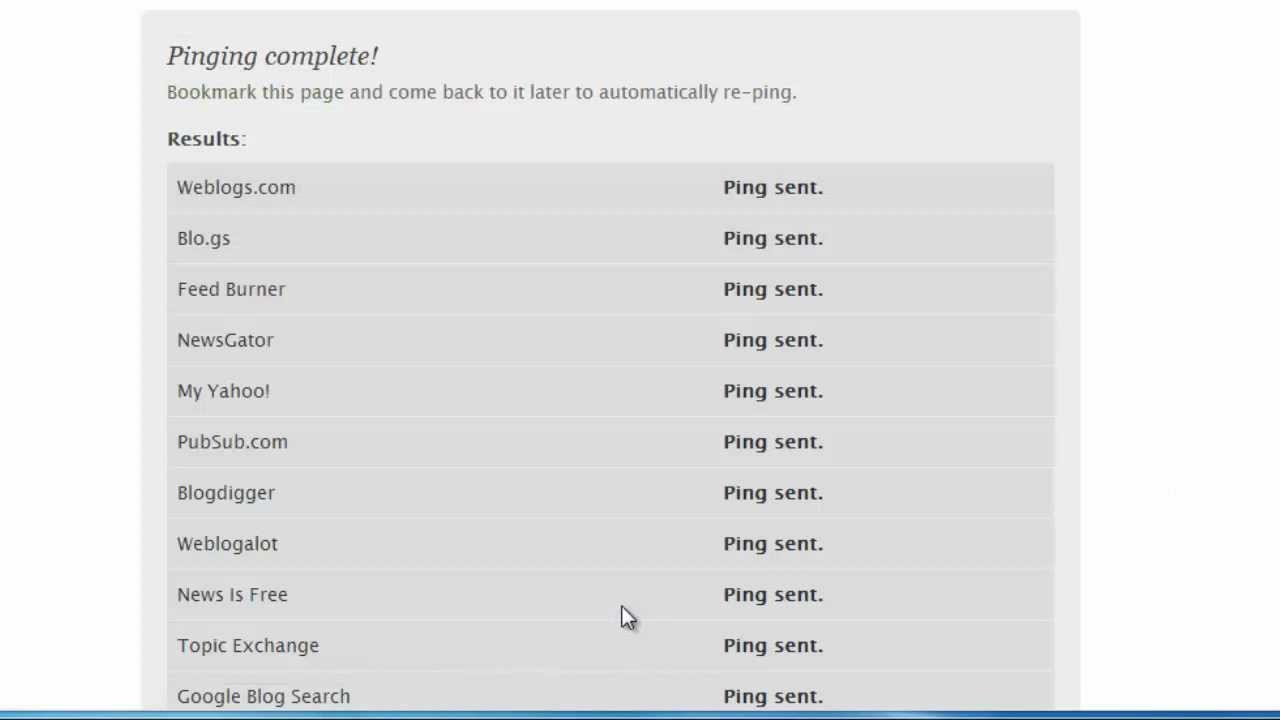Click Ping sent status for Google Blog Search

click(773, 696)
